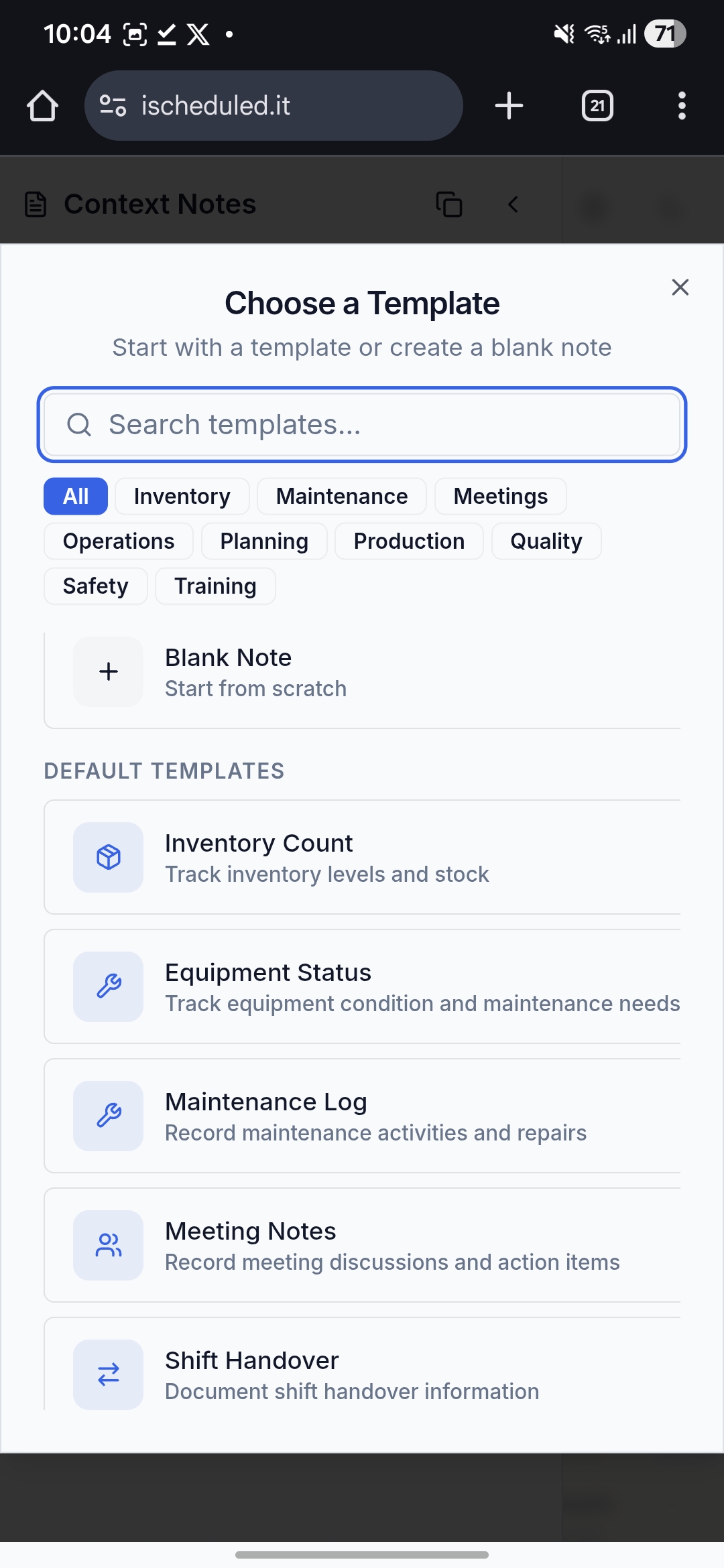
Task: Select the All category filter
Action: 76,497
